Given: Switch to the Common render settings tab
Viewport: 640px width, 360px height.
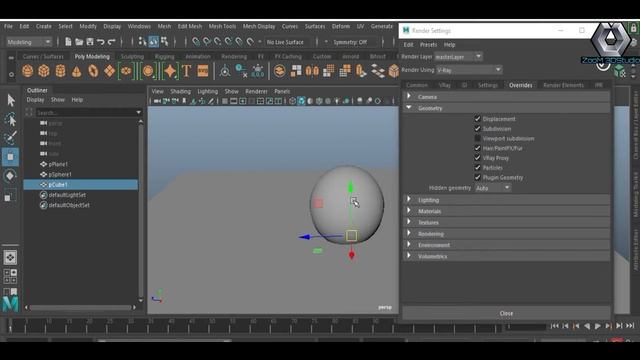Looking at the screenshot, I should (417, 85).
